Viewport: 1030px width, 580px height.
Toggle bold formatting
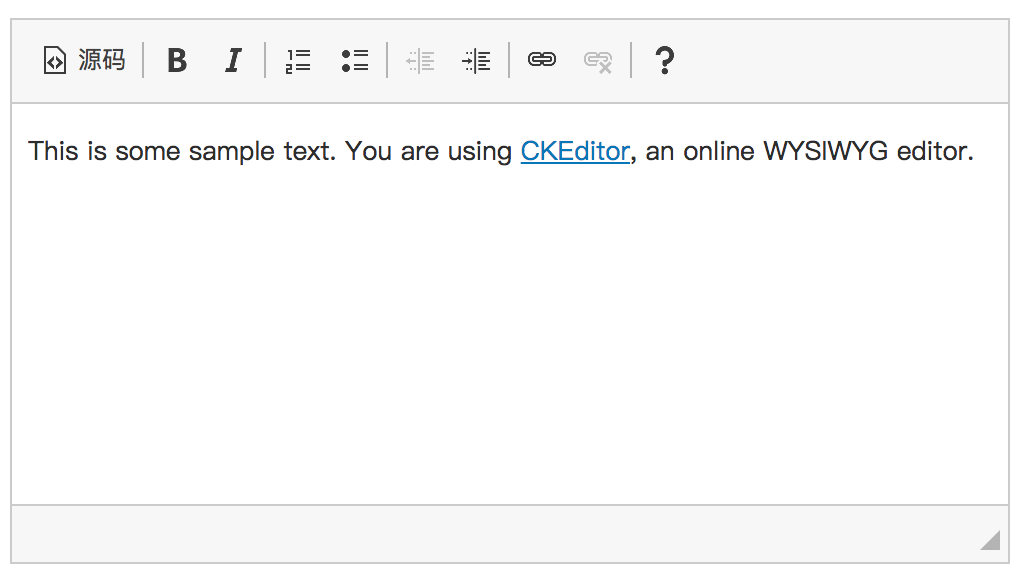pyautogui.click(x=177, y=61)
